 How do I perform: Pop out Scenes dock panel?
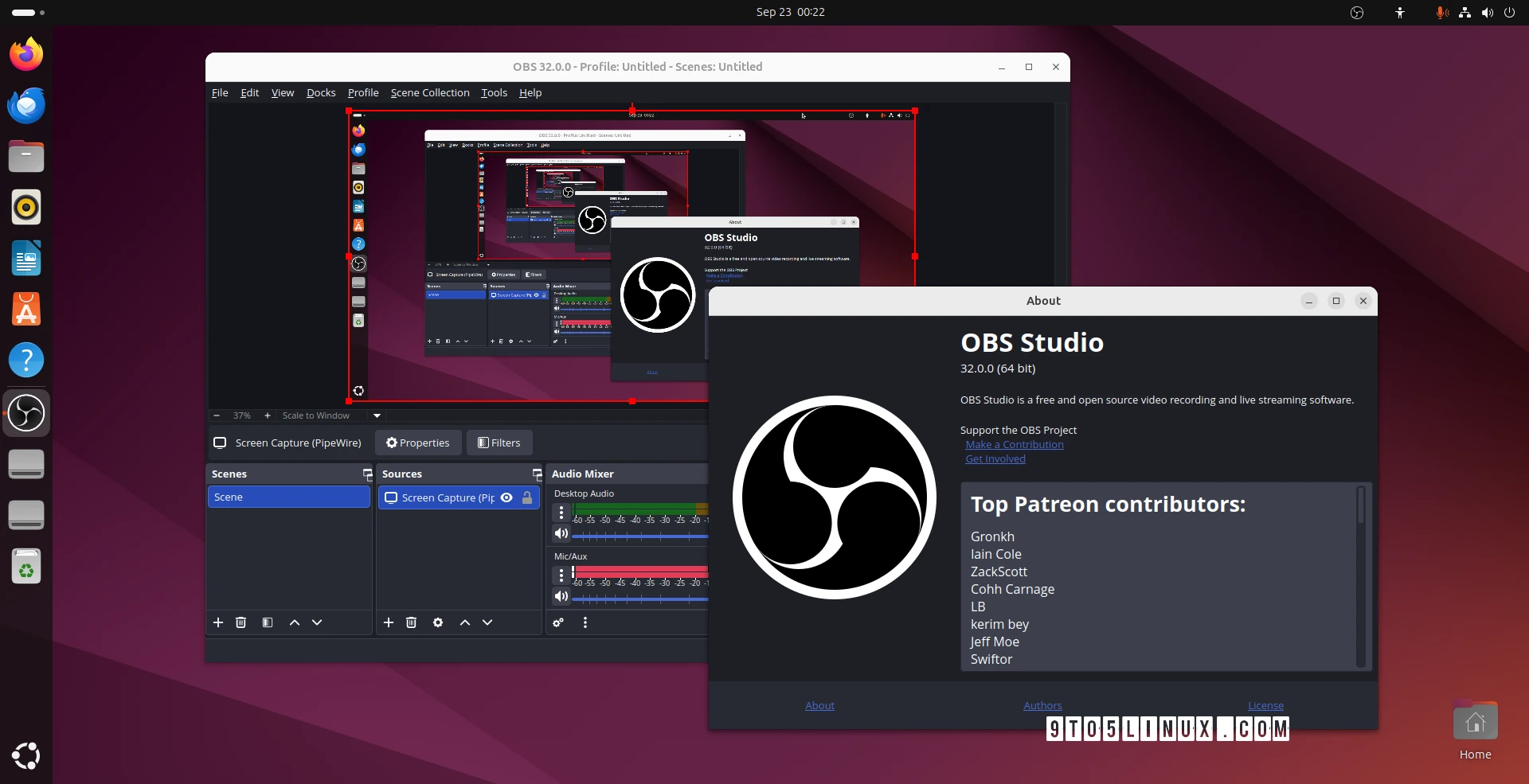pyautogui.click(x=367, y=474)
